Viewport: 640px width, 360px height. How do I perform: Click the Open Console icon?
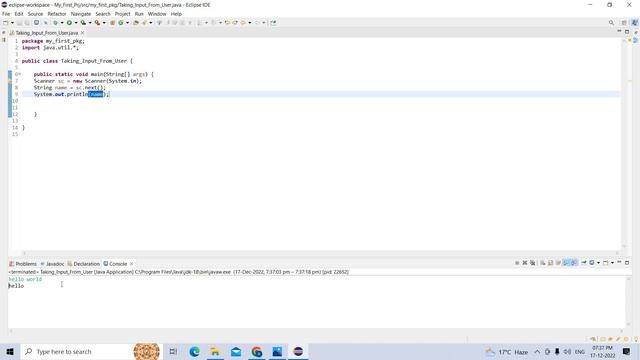[606, 263]
